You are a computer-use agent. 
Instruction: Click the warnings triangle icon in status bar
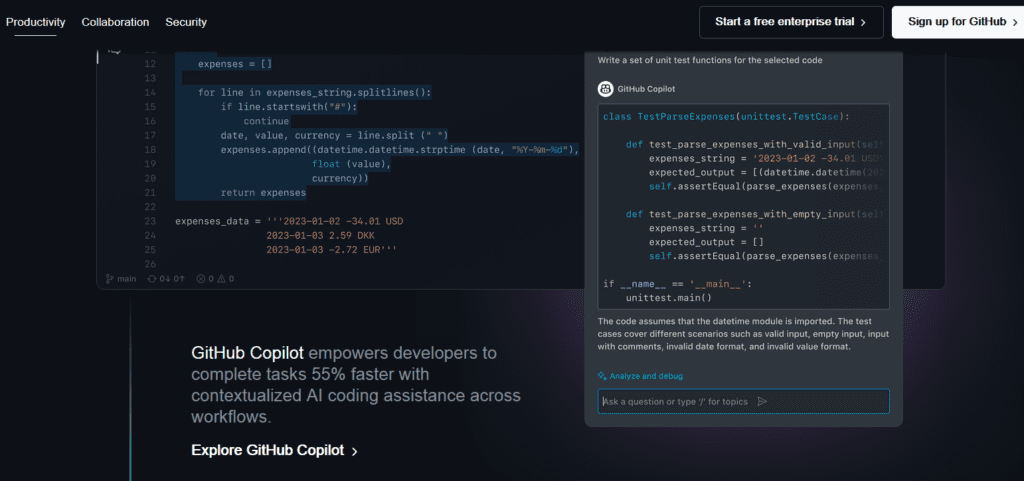[223, 279]
